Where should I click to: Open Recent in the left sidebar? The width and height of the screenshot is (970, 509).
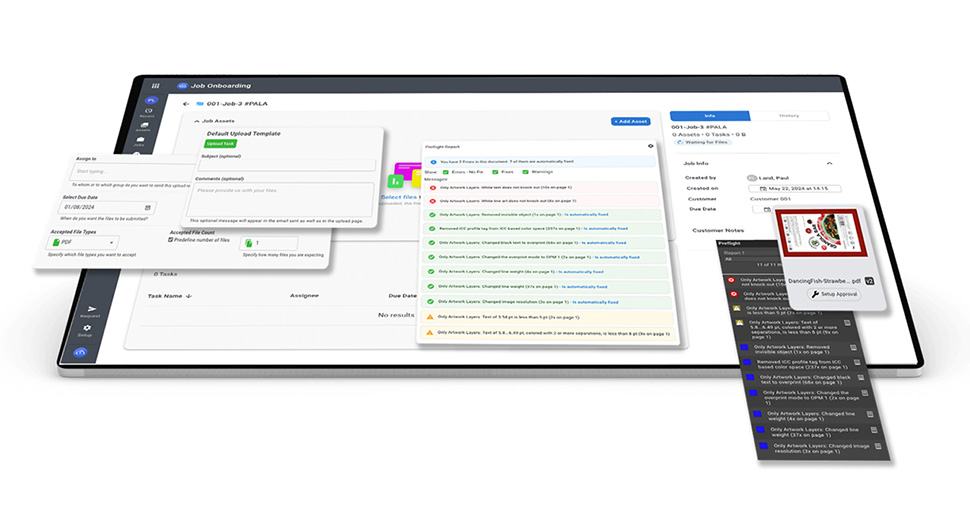151,112
